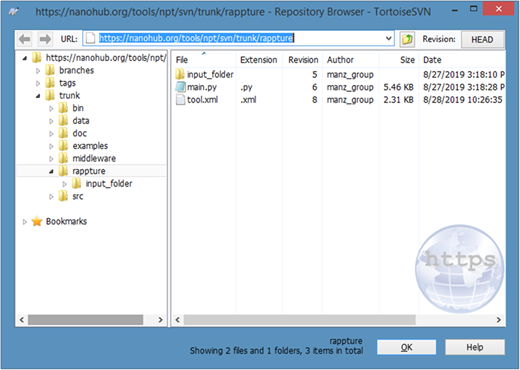
Task: Collapse the repository root node
Action: point(24,58)
